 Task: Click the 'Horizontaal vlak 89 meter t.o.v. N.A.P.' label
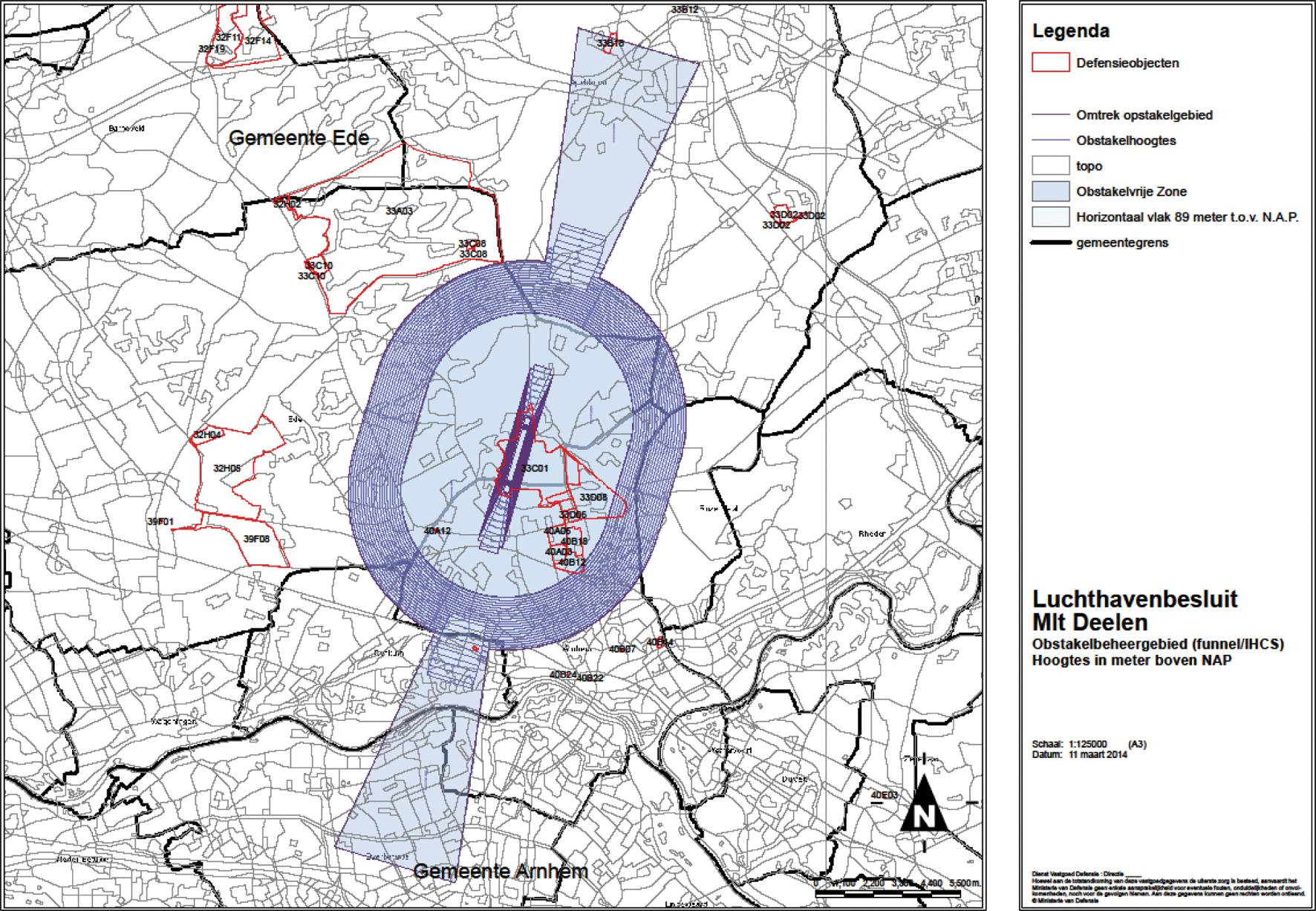(1188, 217)
